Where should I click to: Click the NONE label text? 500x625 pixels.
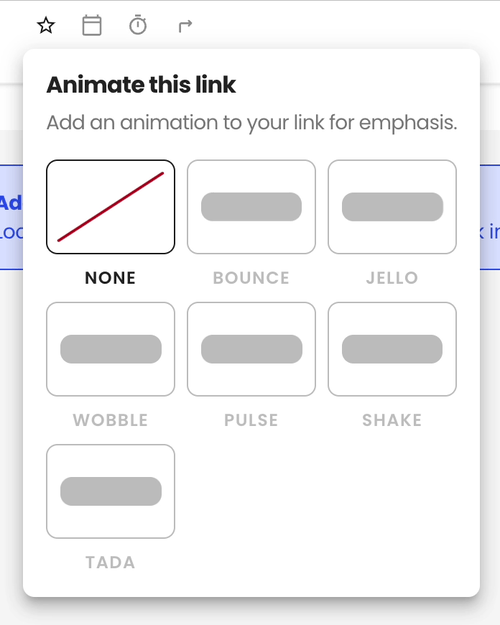pos(110,278)
